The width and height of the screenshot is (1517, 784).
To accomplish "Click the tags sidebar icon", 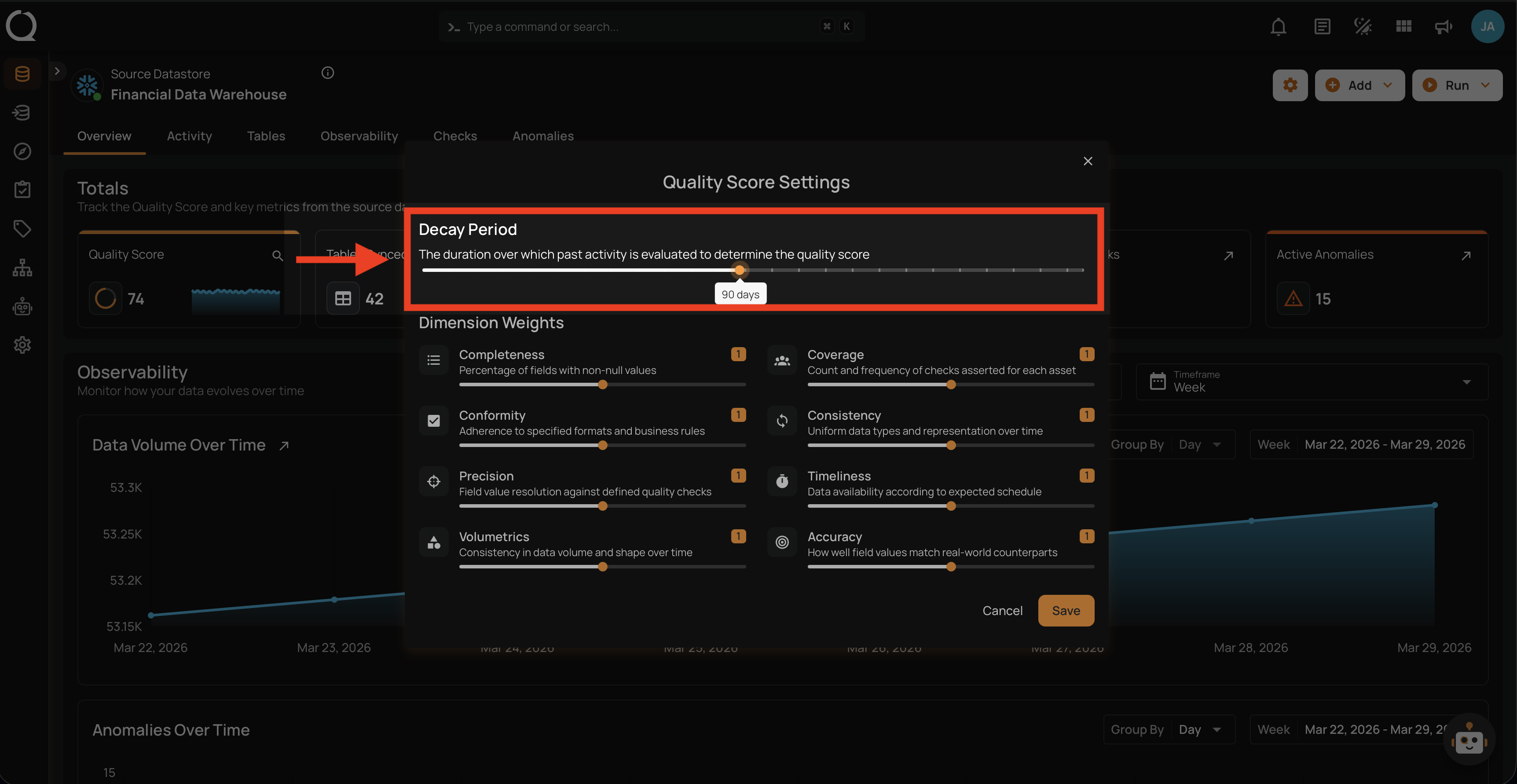I will point(22,228).
